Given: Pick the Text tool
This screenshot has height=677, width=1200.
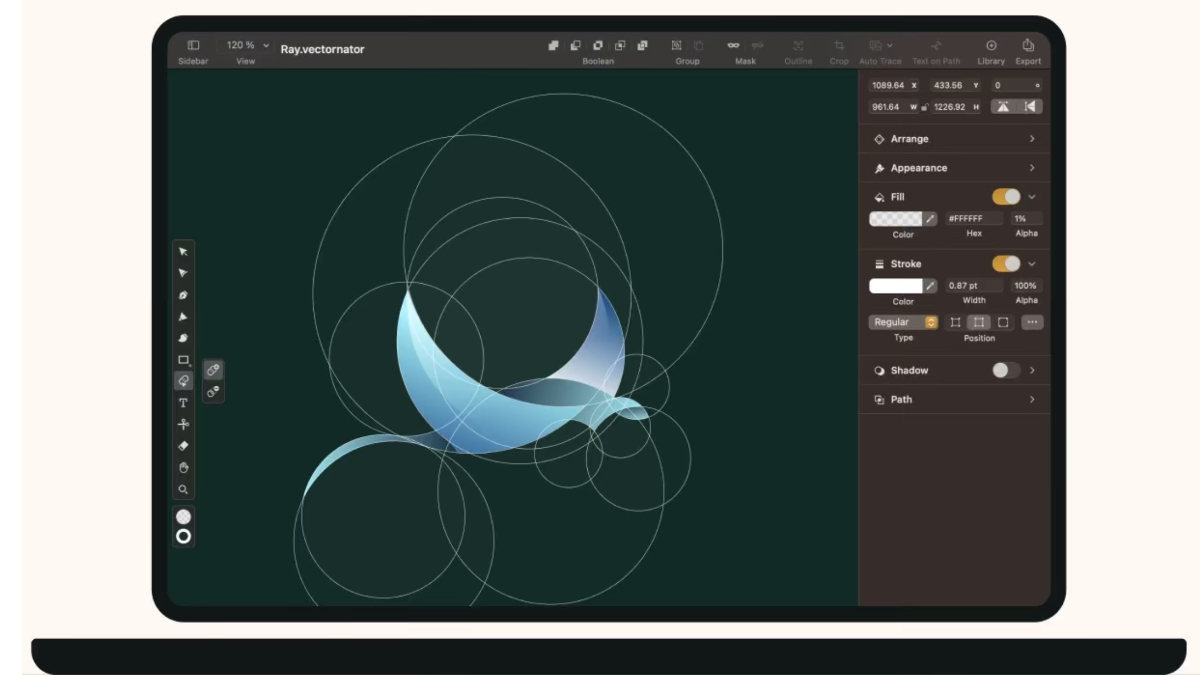Looking at the screenshot, I should (183, 403).
